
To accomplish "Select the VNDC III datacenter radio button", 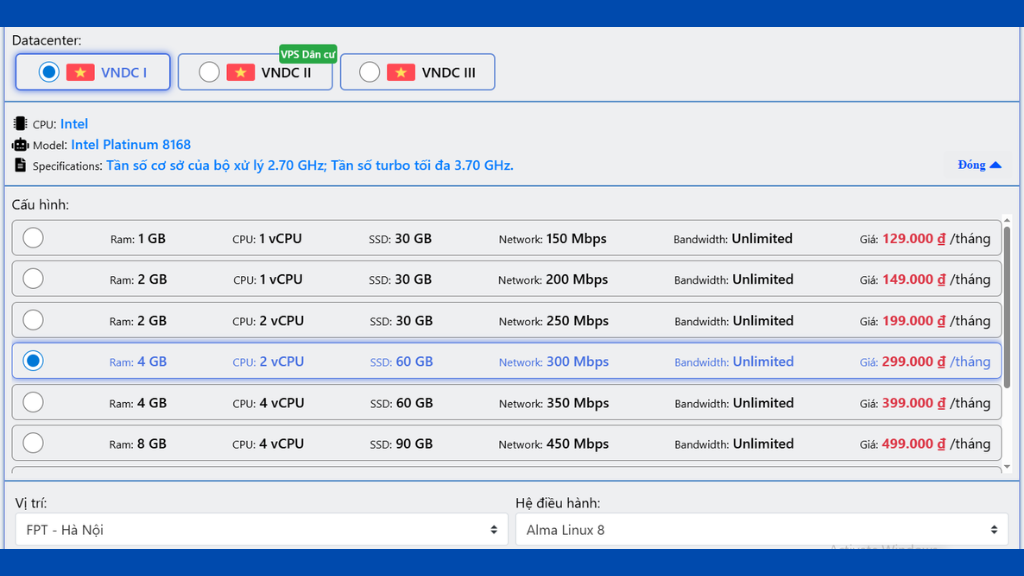I will coord(370,72).
